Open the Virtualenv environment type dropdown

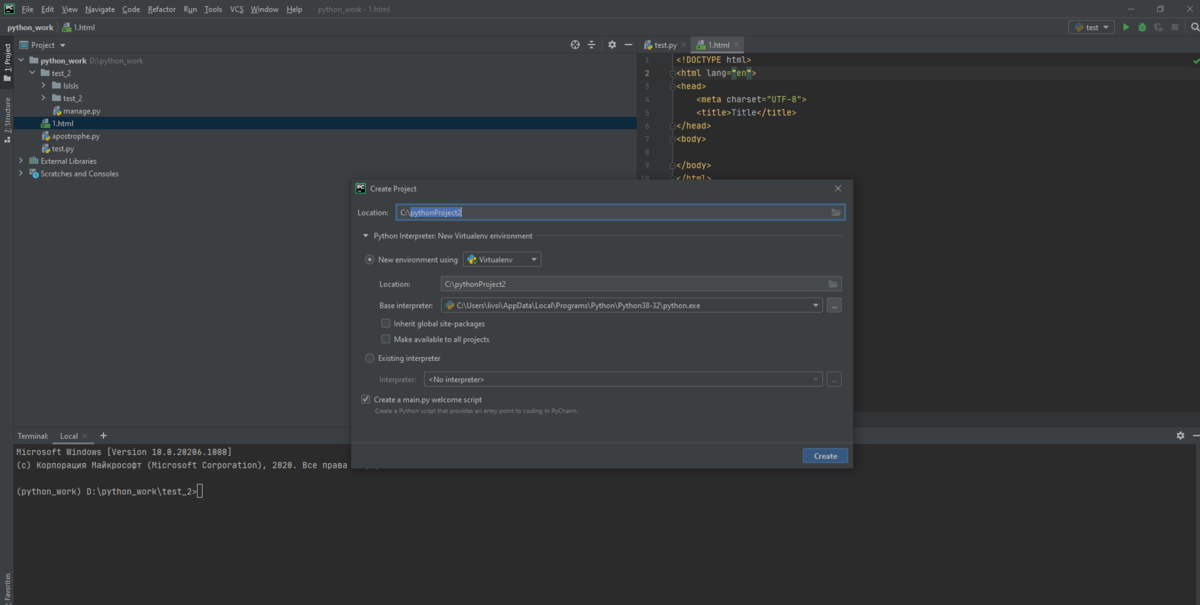tap(502, 259)
